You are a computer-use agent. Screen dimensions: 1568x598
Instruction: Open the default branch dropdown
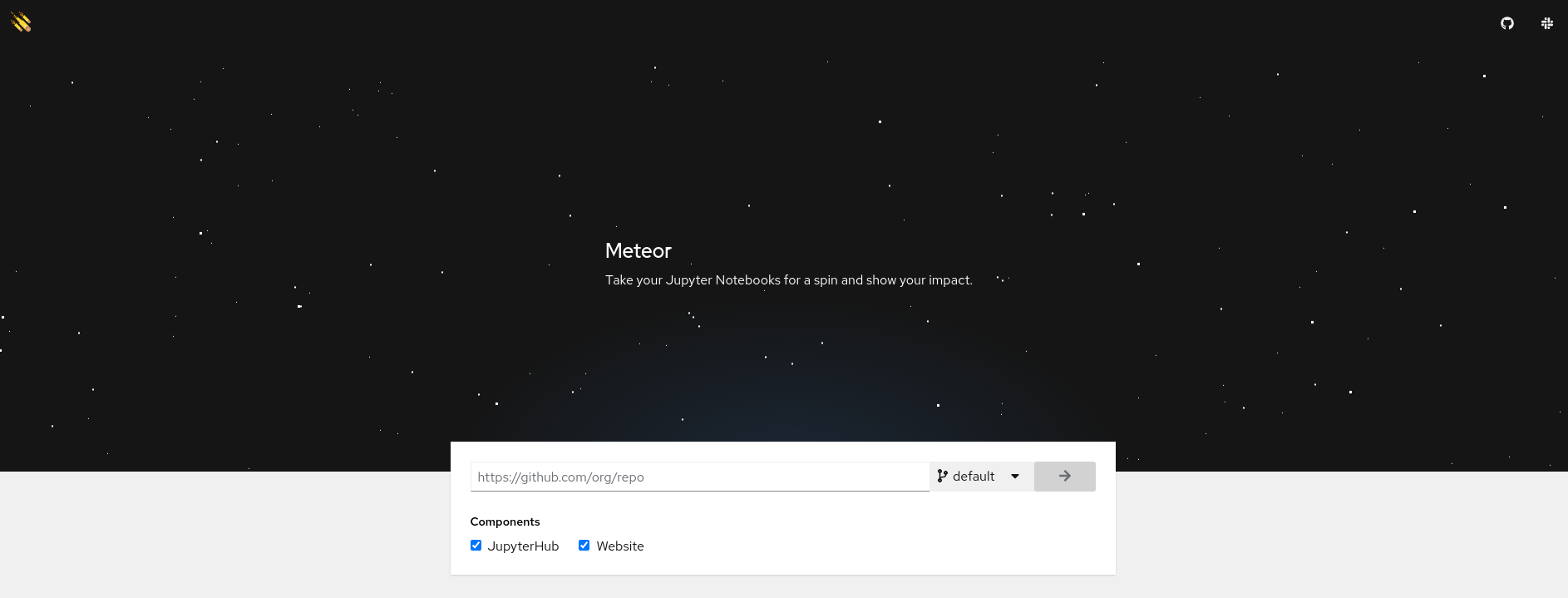(x=982, y=477)
